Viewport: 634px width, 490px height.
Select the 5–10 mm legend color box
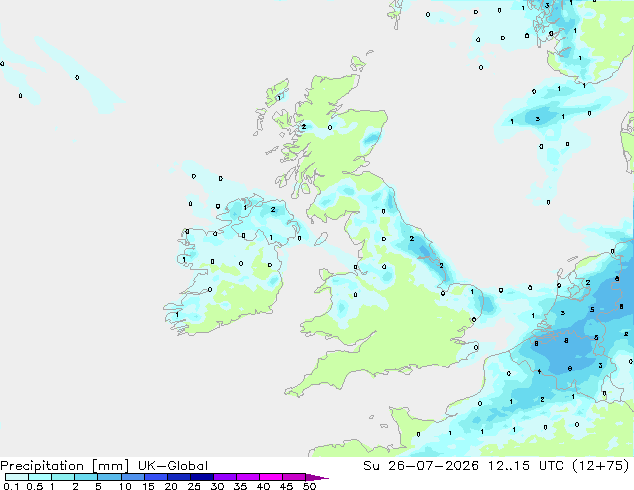[x=110, y=477]
